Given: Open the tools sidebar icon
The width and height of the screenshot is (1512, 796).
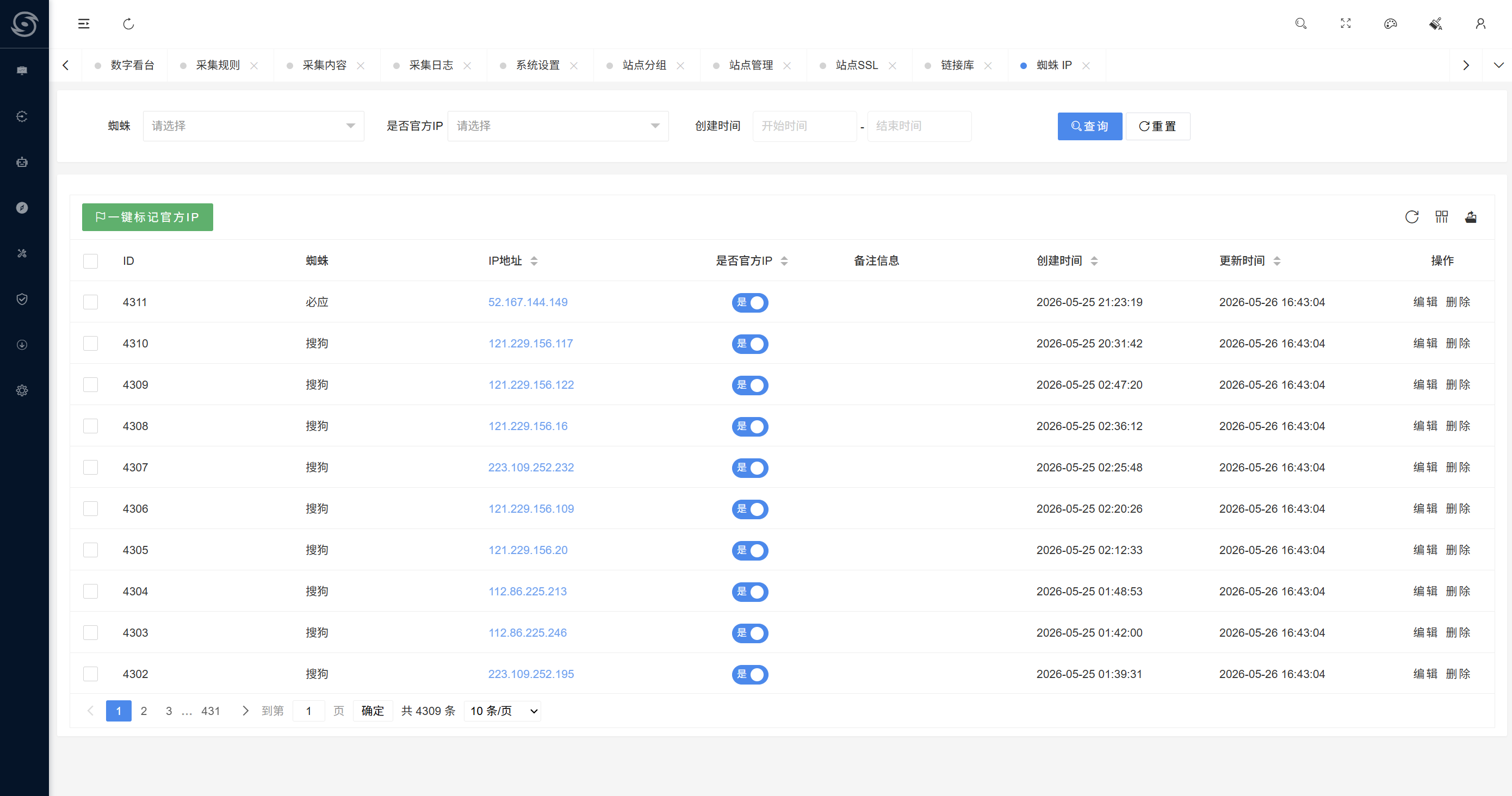Looking at the screenshot, I should tap(22, 253).
